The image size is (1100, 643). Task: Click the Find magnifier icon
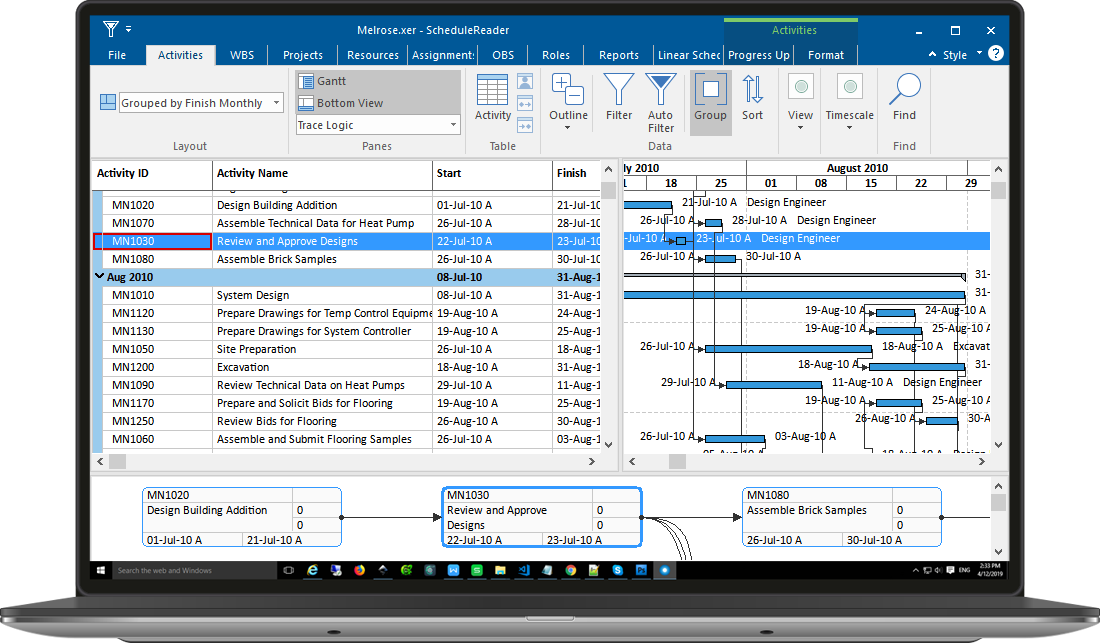pos(904,90)
